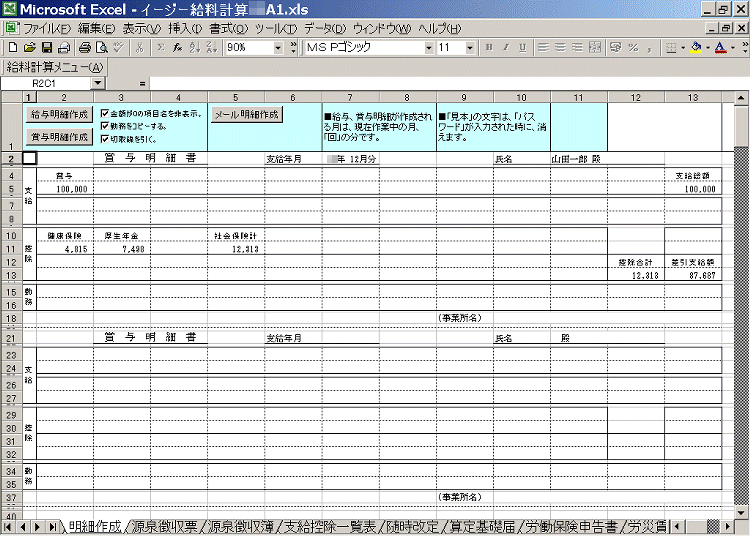Toggle the 切取線を引く checkbox

tap(106, 139)
